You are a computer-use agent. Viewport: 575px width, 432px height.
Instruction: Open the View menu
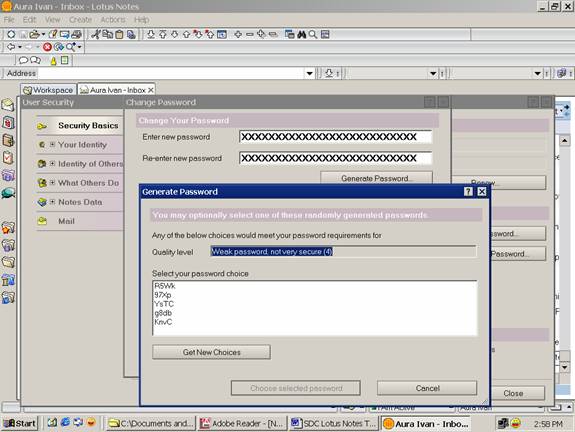coord(52,19)
